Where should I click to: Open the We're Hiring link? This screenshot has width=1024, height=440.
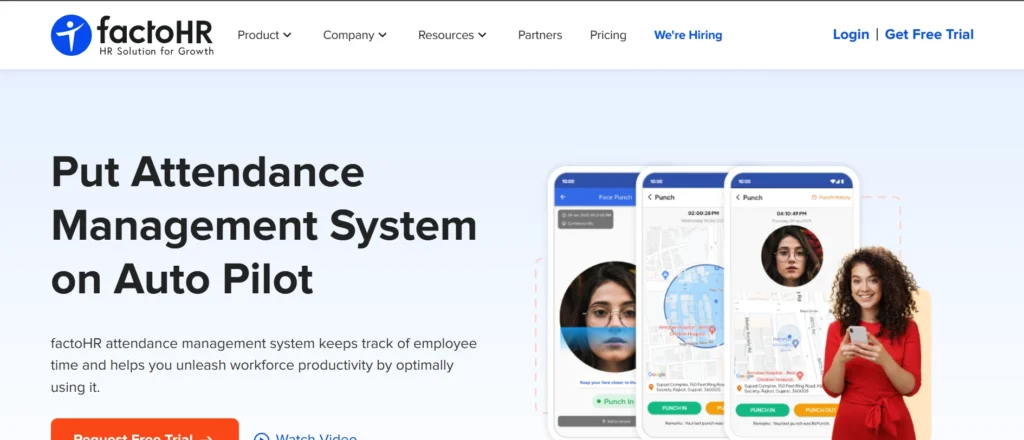pos(688,35)
